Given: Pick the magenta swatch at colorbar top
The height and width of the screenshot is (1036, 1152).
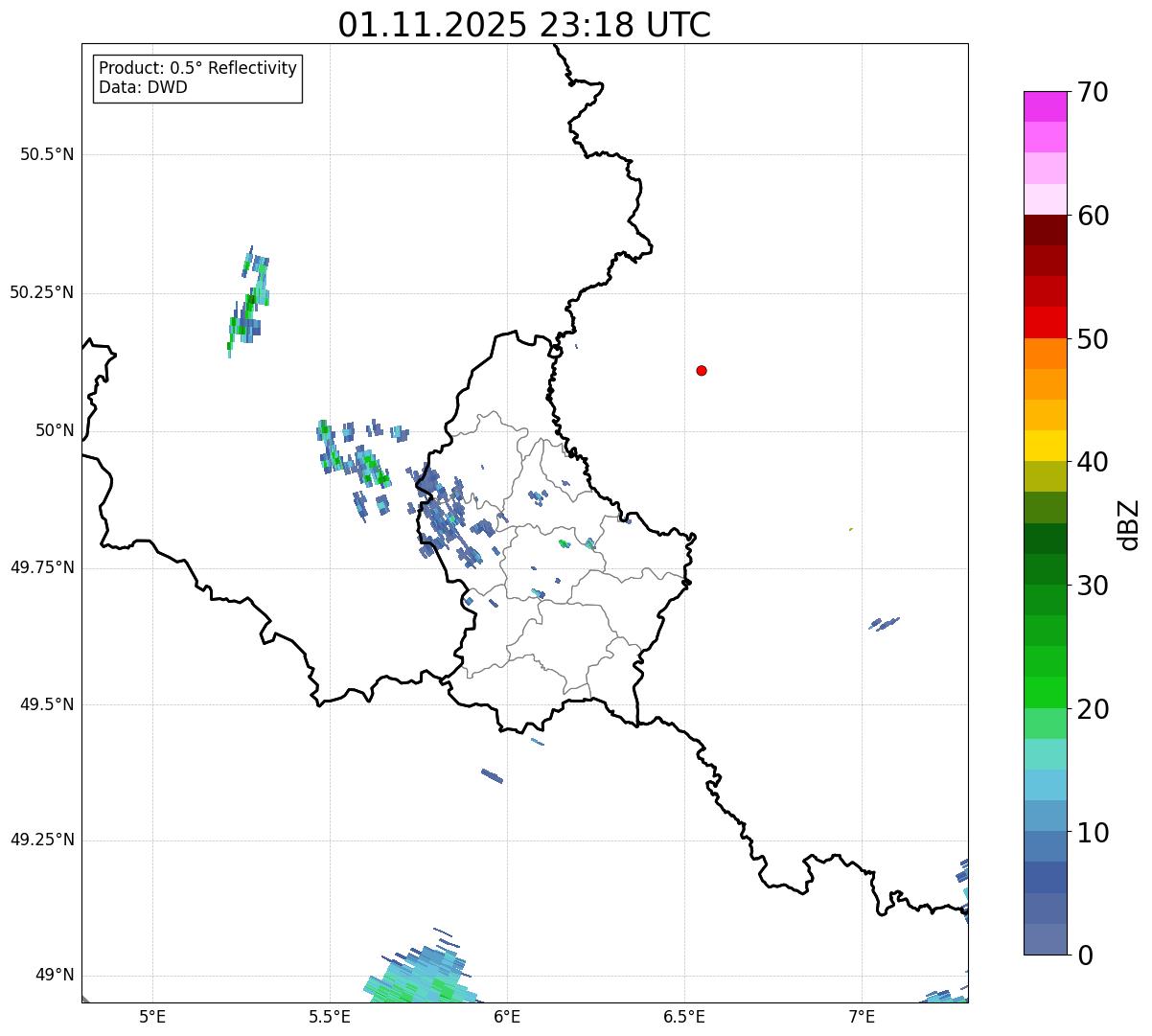Looking at the screenshot, I should pyautogui.click(x=1045, y=106).
